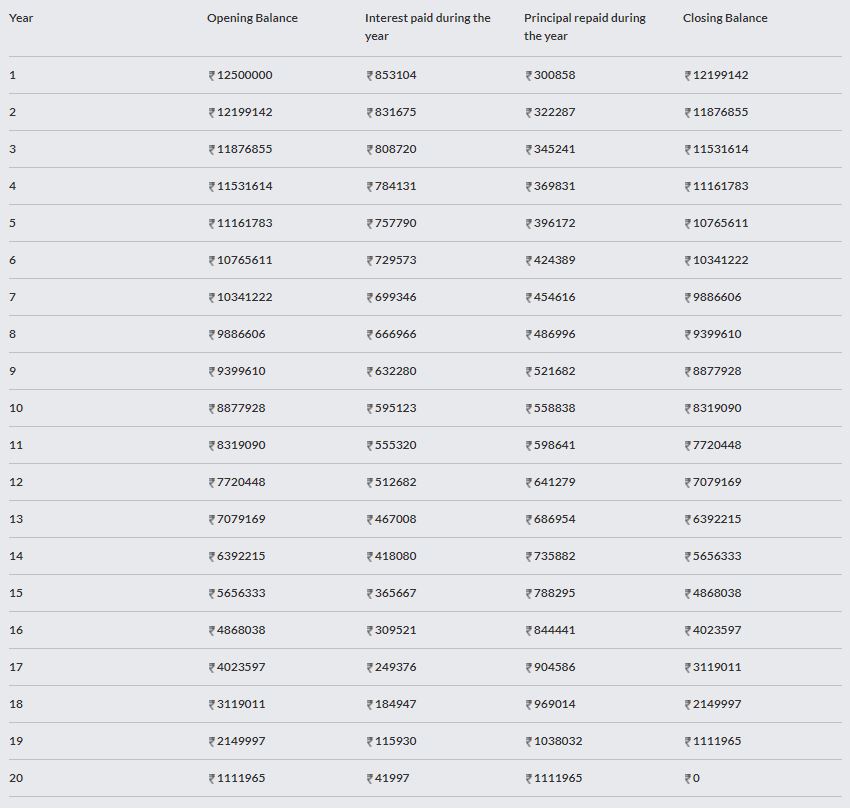Select row number 20 in Year column
850x809 pixels.
click(16, 778)
